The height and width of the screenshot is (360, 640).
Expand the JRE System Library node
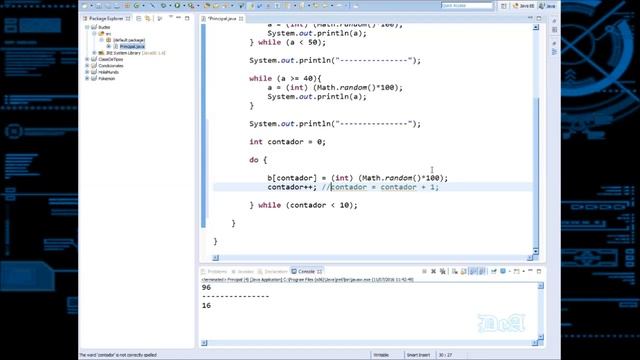pos(94,53)
